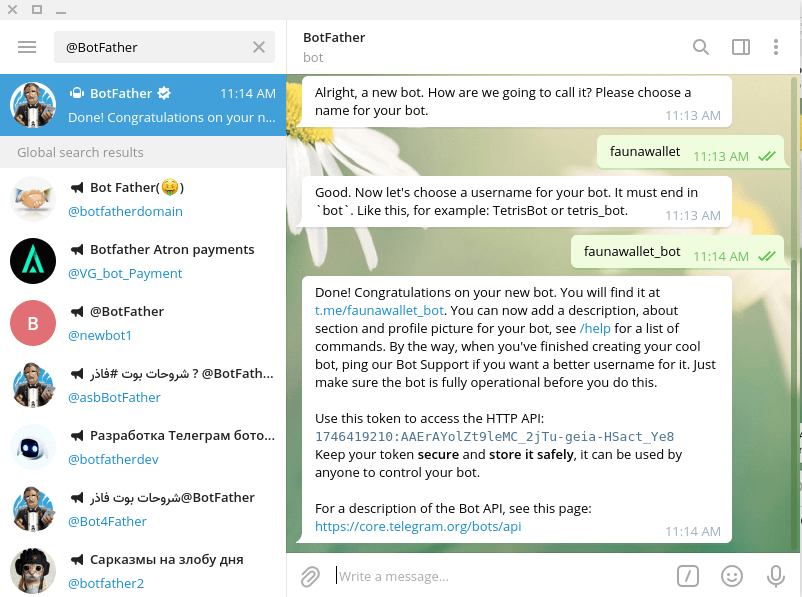Clear the @BotFather search text

pos(259,47)
